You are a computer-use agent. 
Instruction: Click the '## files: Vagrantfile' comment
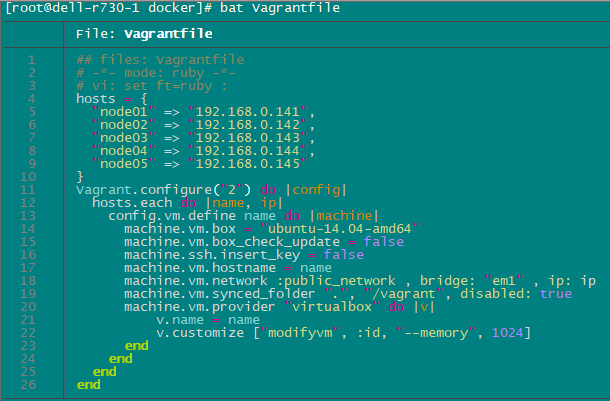(159, 60)
